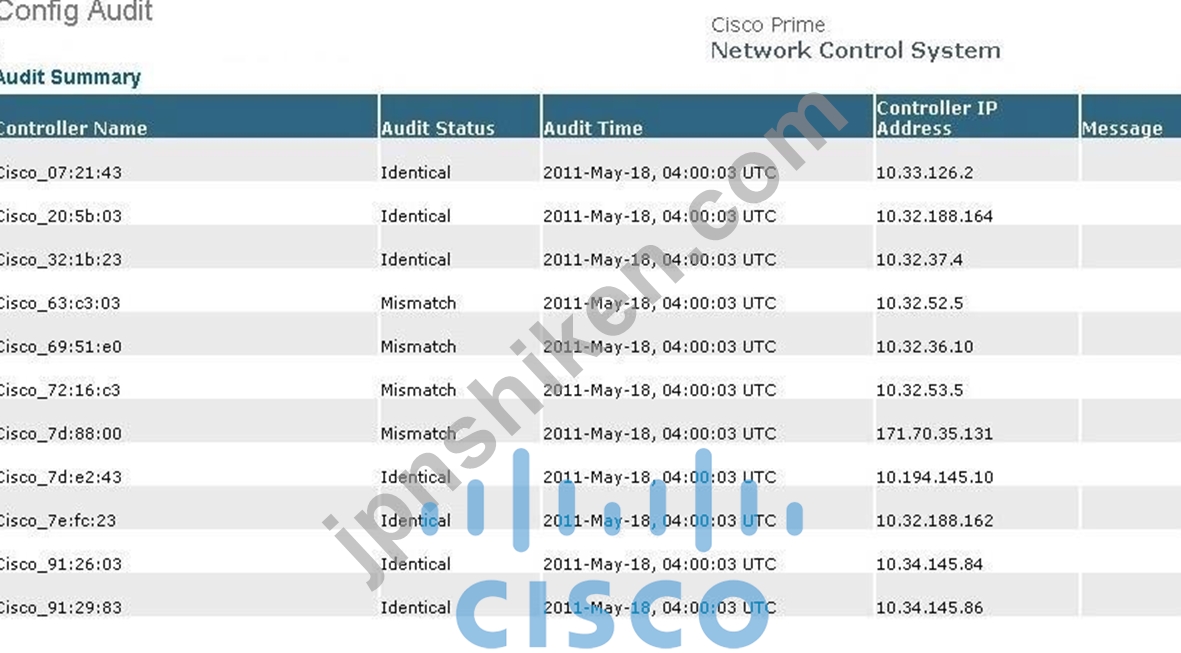Sort by the Audit Status column header
The width and height of the screenshot is (1181, 653).
click(x=438, y=128)
